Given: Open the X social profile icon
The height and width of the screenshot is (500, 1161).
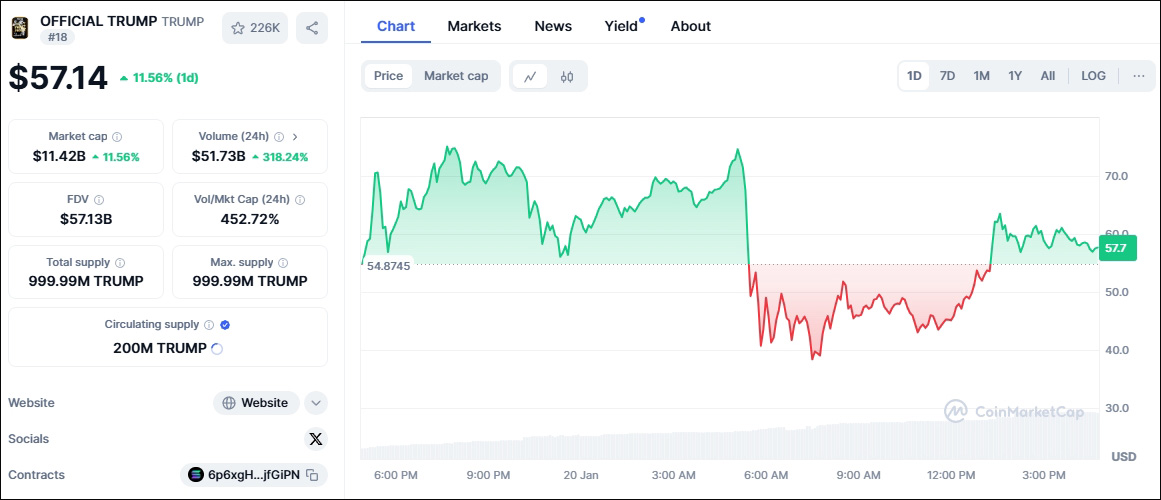Looking at the screenshot, I should tap(316, 439).
